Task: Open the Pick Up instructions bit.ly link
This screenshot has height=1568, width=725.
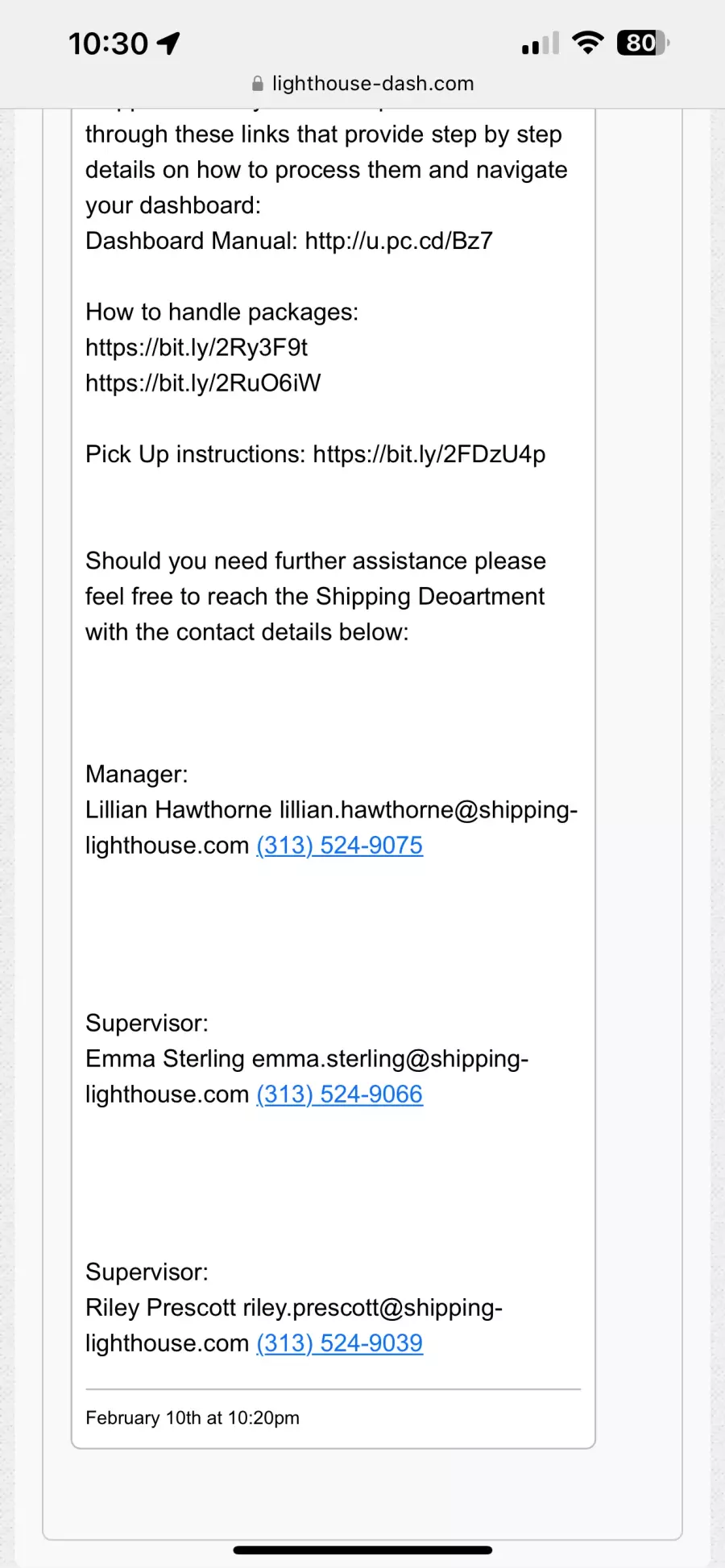Action: point(429,454)
